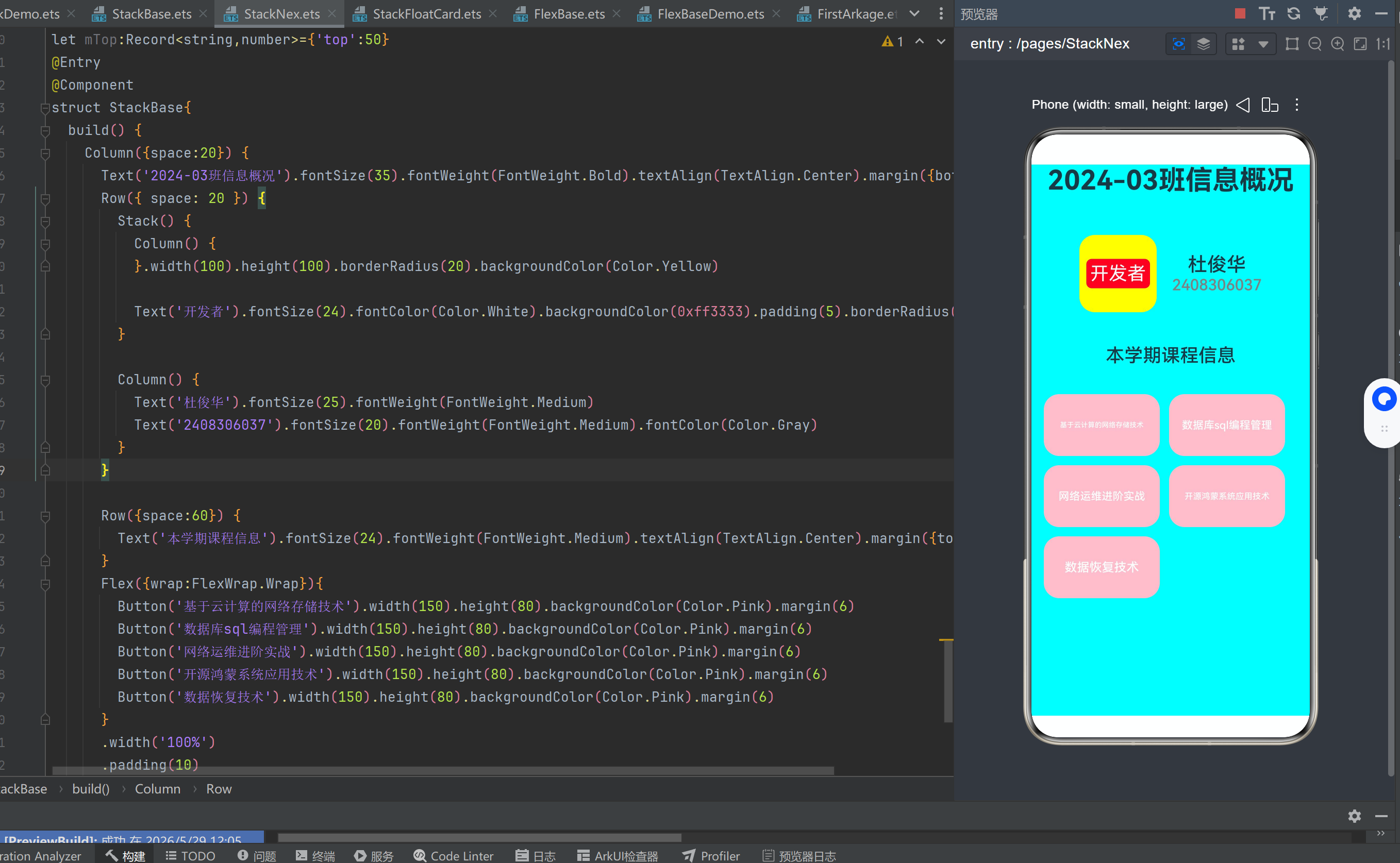Screen dimensions: 1400x863
Task: Click the multi-device profile grid icon
Action: pos(1238,44)
